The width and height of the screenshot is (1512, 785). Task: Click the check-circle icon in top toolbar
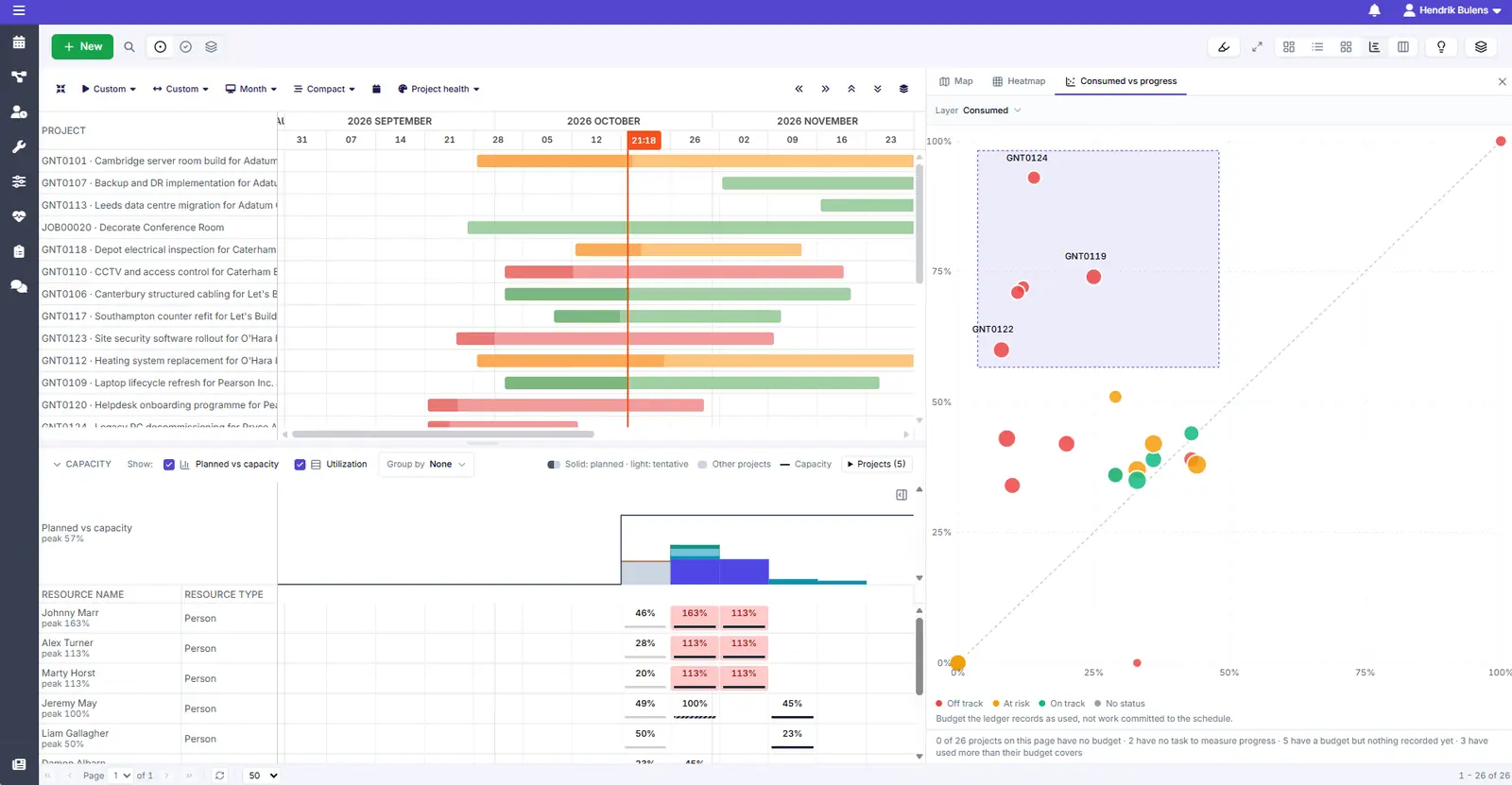click(x=186, y=46)
